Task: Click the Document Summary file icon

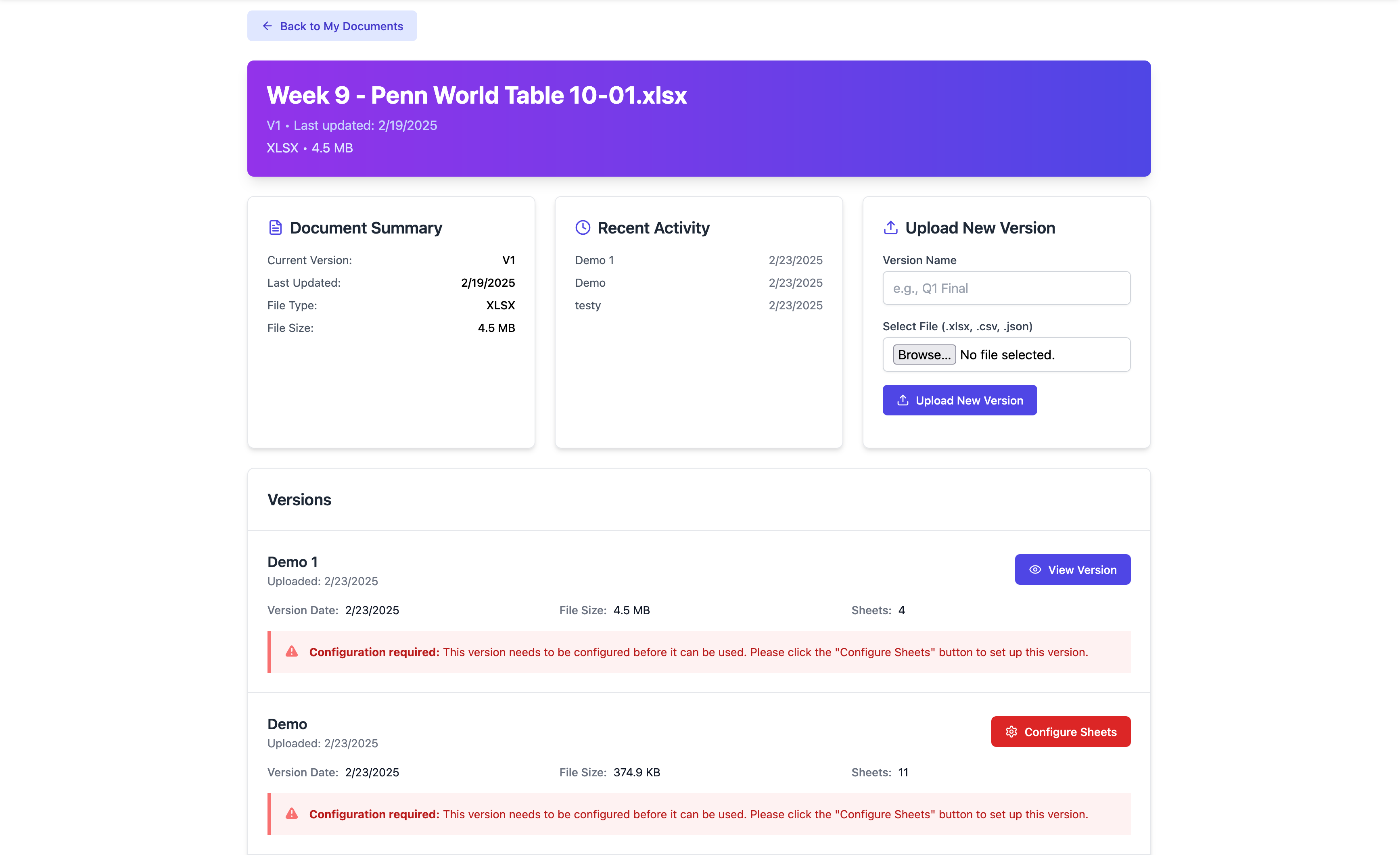Action: coord(275,228)
